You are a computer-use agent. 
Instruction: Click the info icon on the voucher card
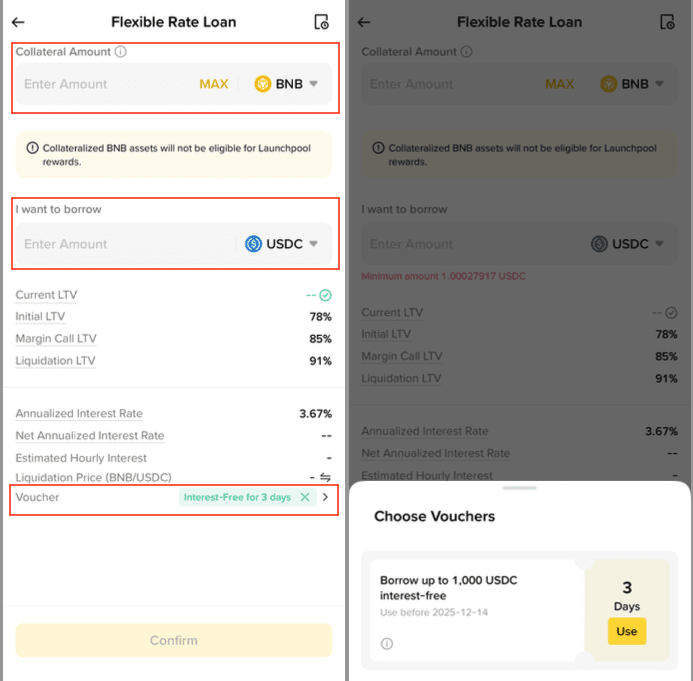387,643
